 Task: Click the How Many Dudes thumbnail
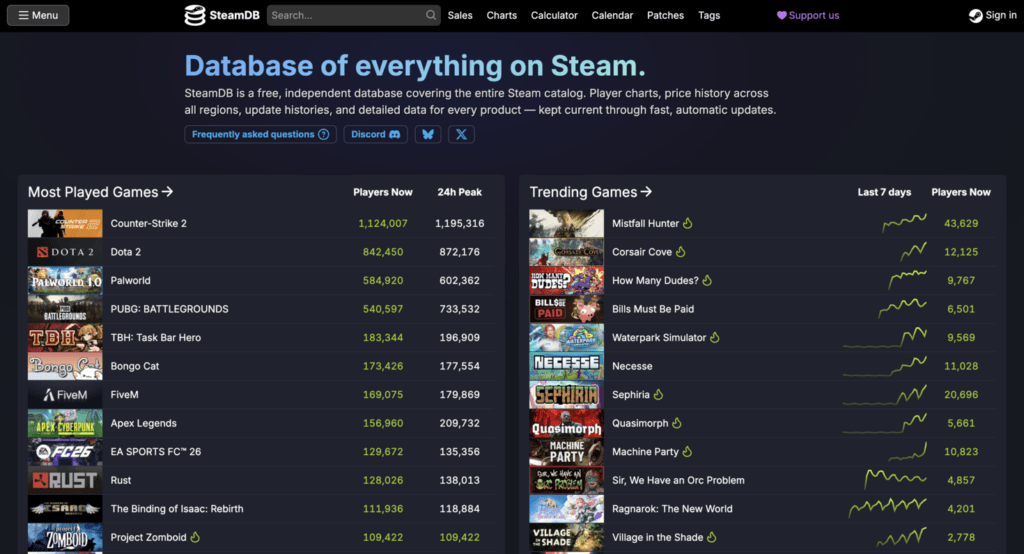click(x=566, y=280)
